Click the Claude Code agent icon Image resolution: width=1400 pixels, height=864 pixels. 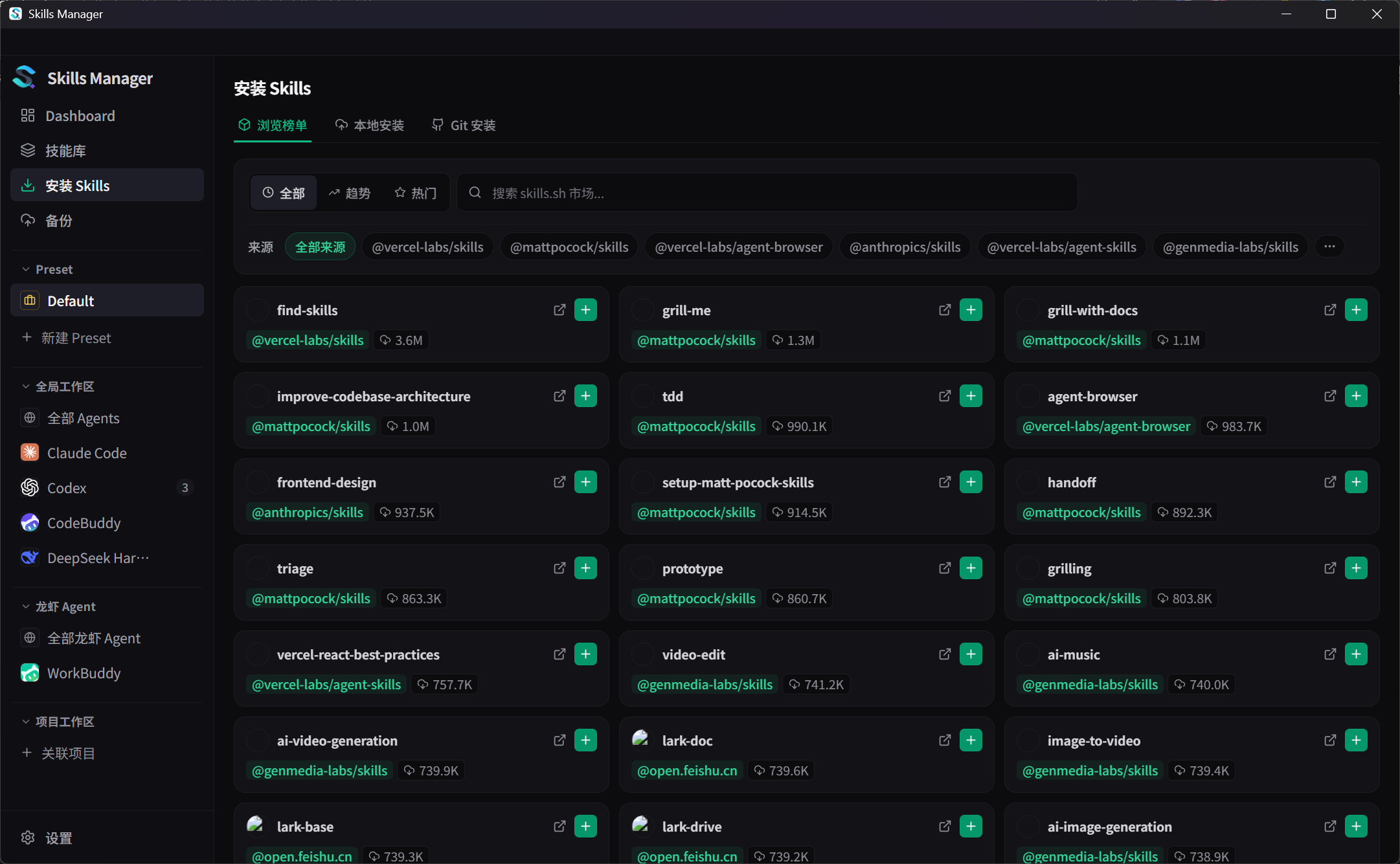[30, 452]
